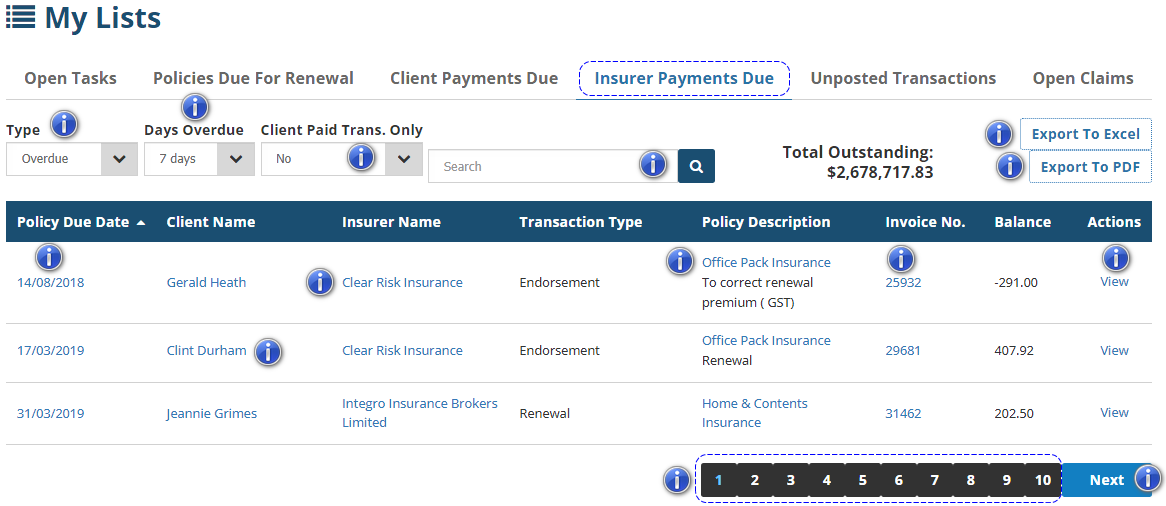Image resolution: width=1166 pixels, height=506 pixels.
Task: Sort by Invoice No. column header
Action: tap(925, 222)
